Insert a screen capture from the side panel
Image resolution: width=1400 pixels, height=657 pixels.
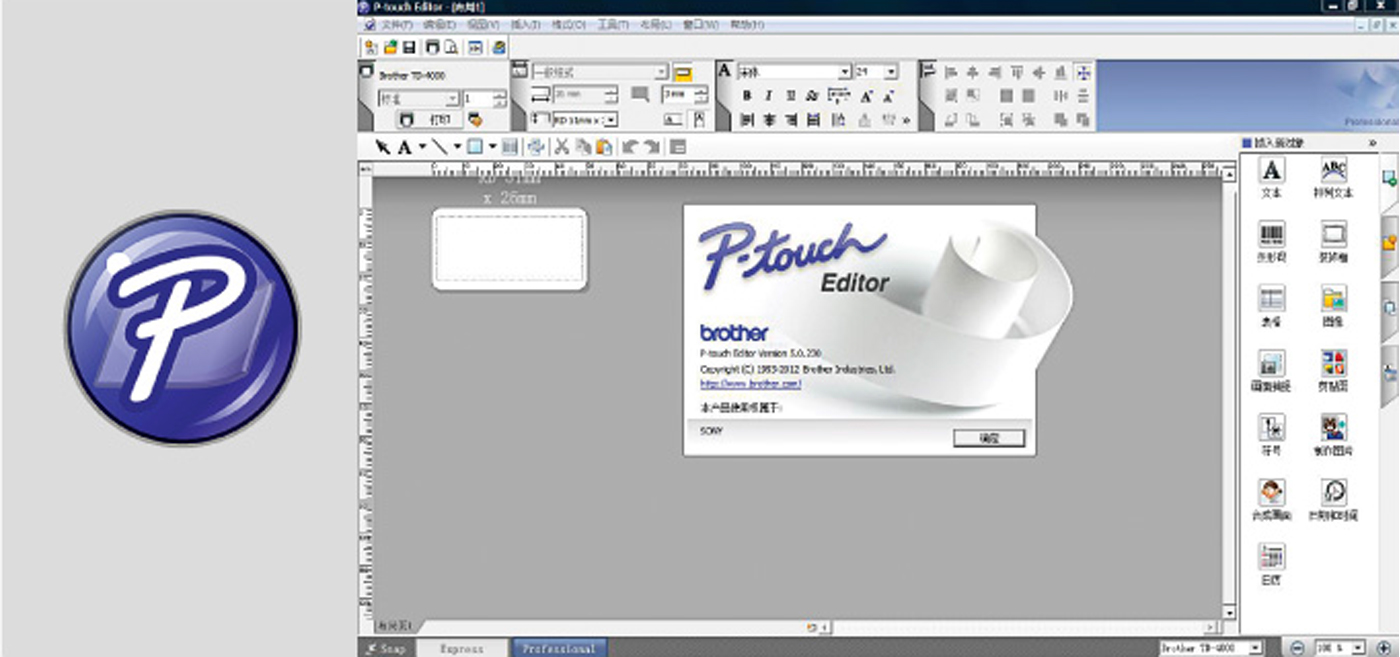point(1271,370)
